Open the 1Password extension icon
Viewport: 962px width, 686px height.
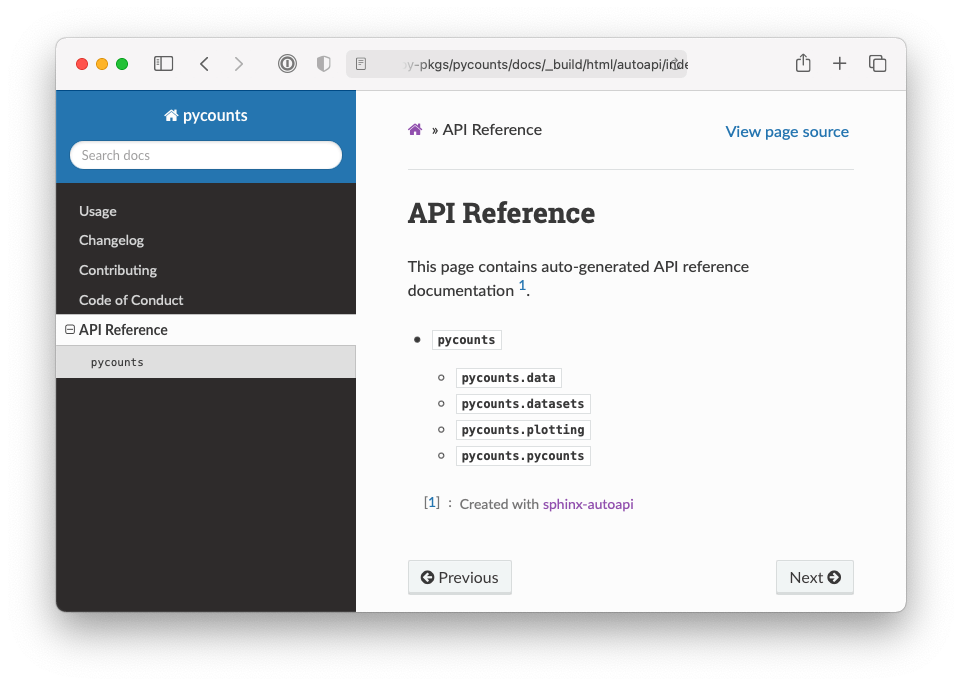287,64
